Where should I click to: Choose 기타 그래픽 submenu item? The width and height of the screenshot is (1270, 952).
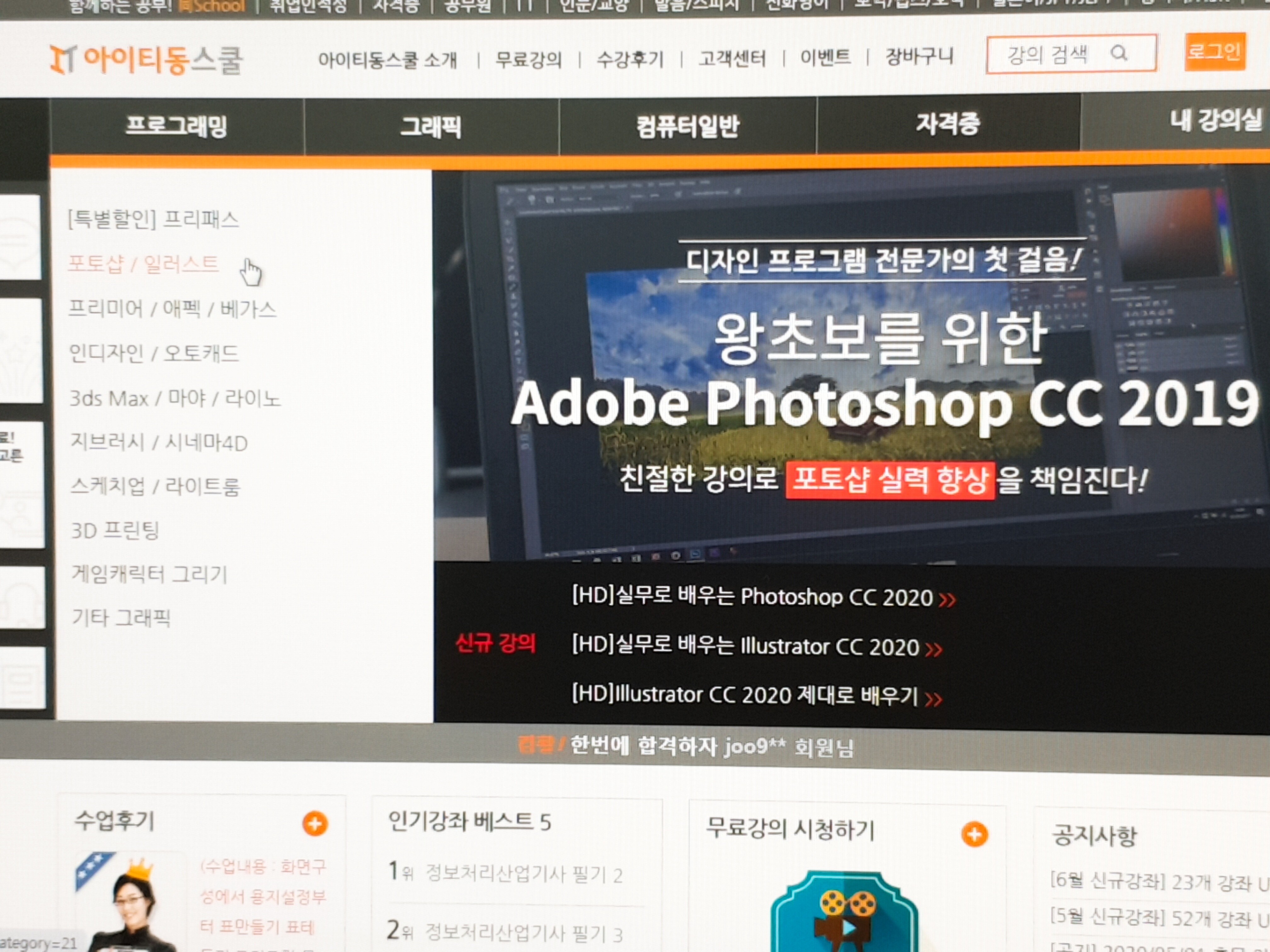click(121, 617)
